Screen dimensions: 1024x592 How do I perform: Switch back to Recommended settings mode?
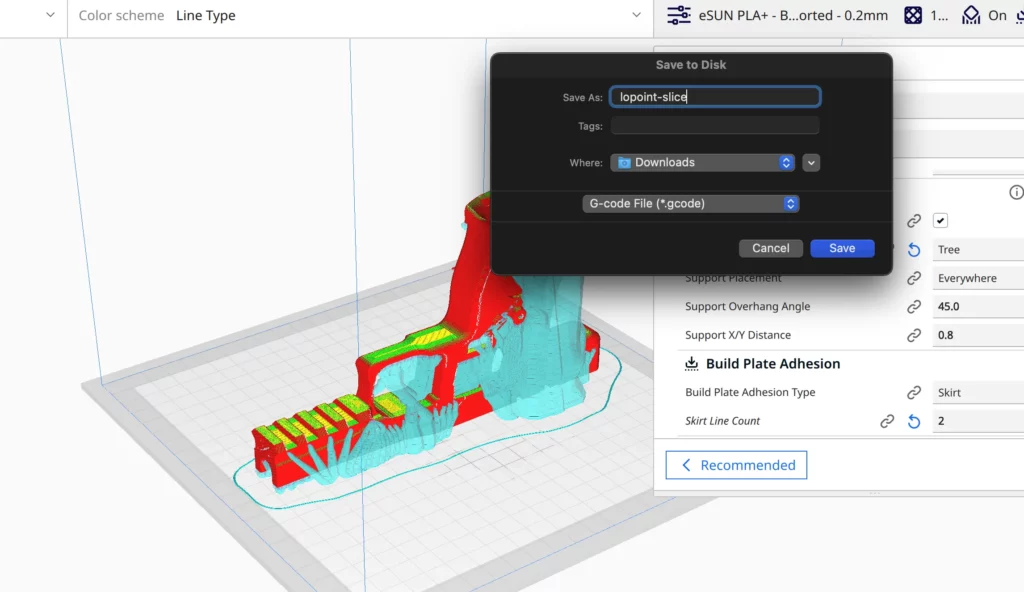pyautogui.click(x=736, y=464)
